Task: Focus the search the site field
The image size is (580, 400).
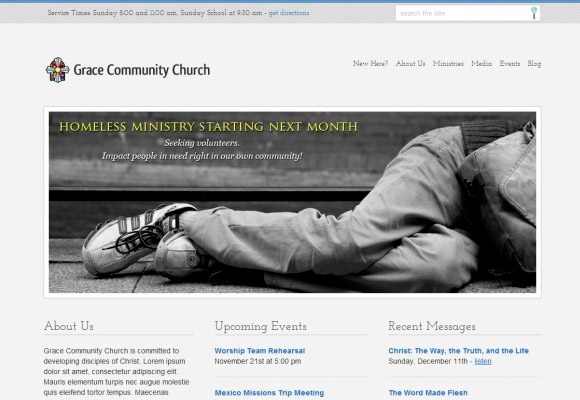Action: point(462,13)
